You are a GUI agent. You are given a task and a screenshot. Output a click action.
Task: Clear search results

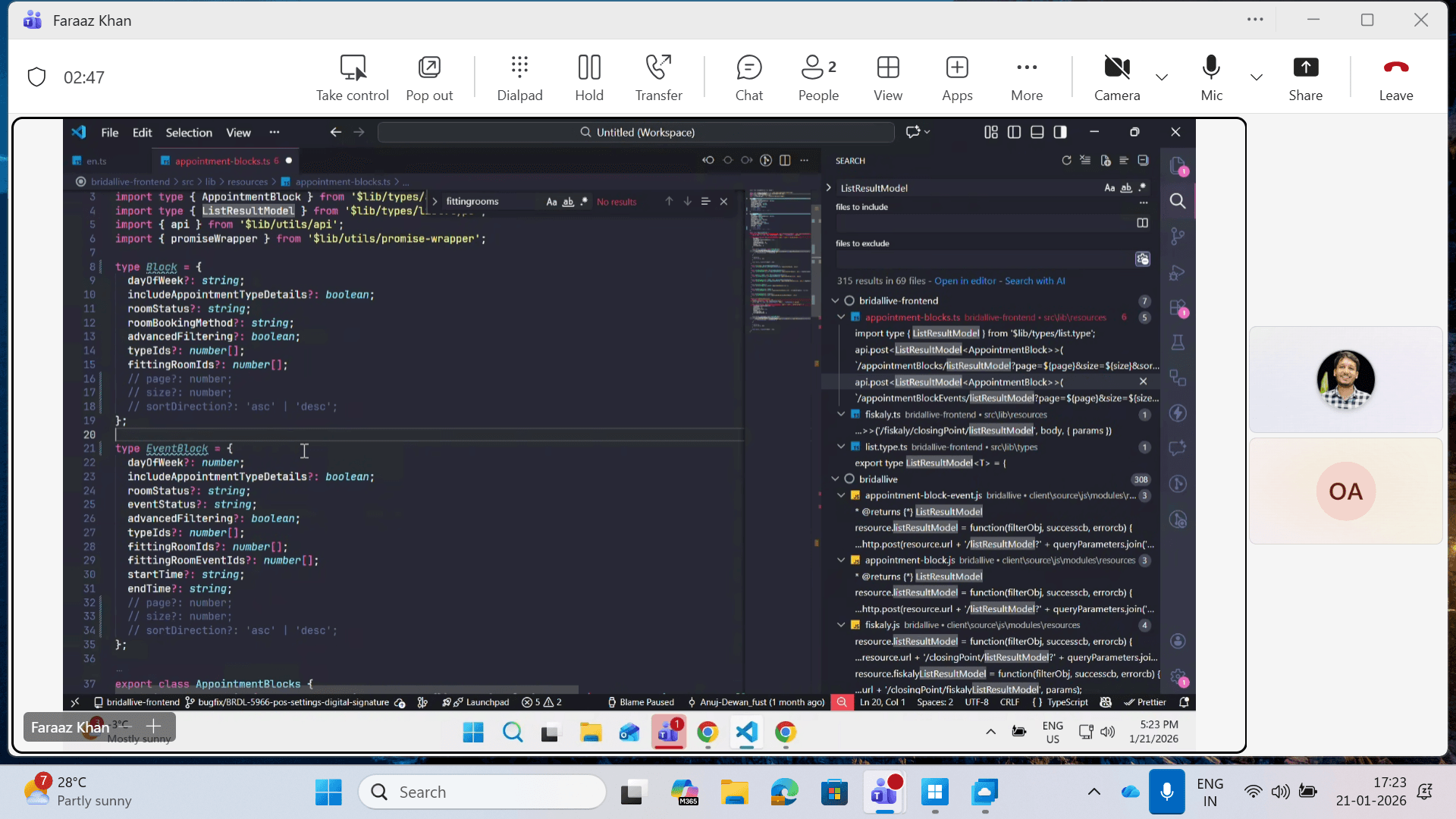pyautogui.click(x=1085, y=161)
